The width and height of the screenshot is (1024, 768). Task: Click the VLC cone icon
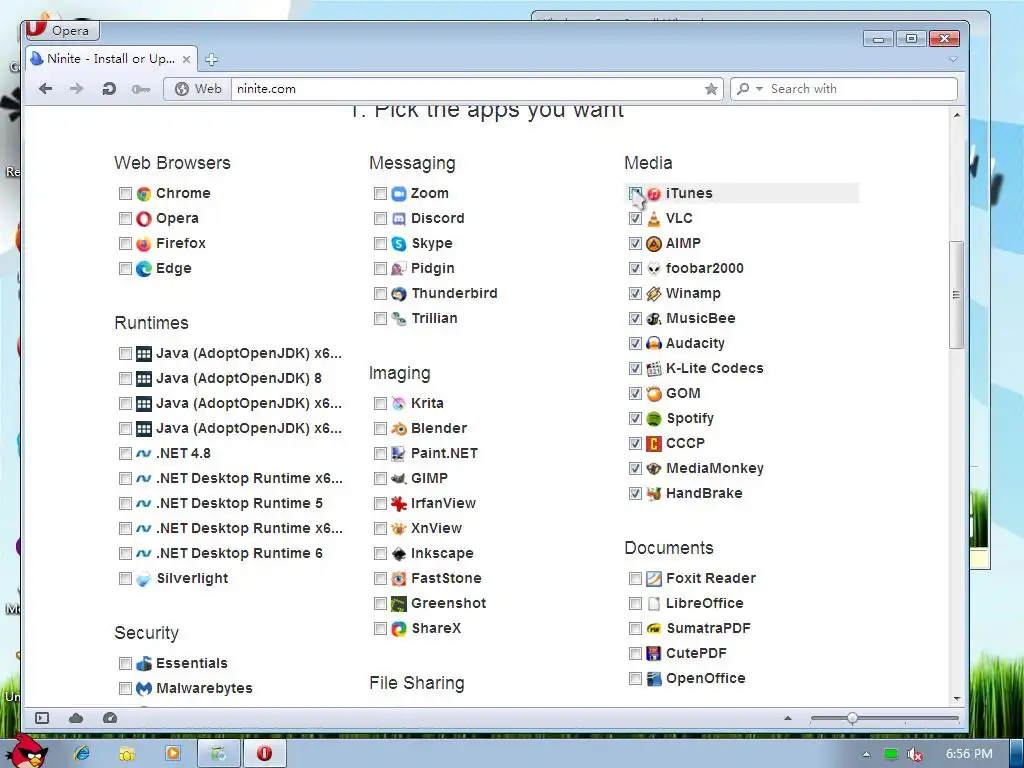pos(654,219)
